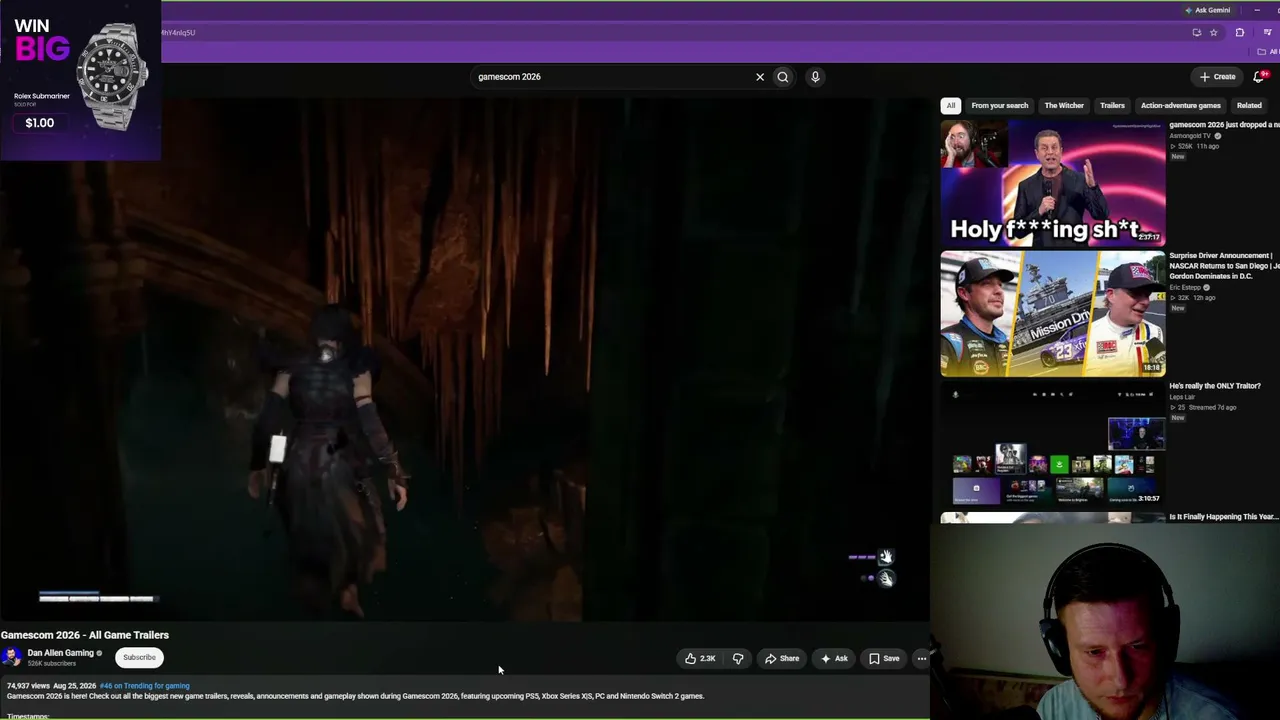Click the install app icon in address bar
This screenshot has width=1280, height=720.
tap(1197, 32)
